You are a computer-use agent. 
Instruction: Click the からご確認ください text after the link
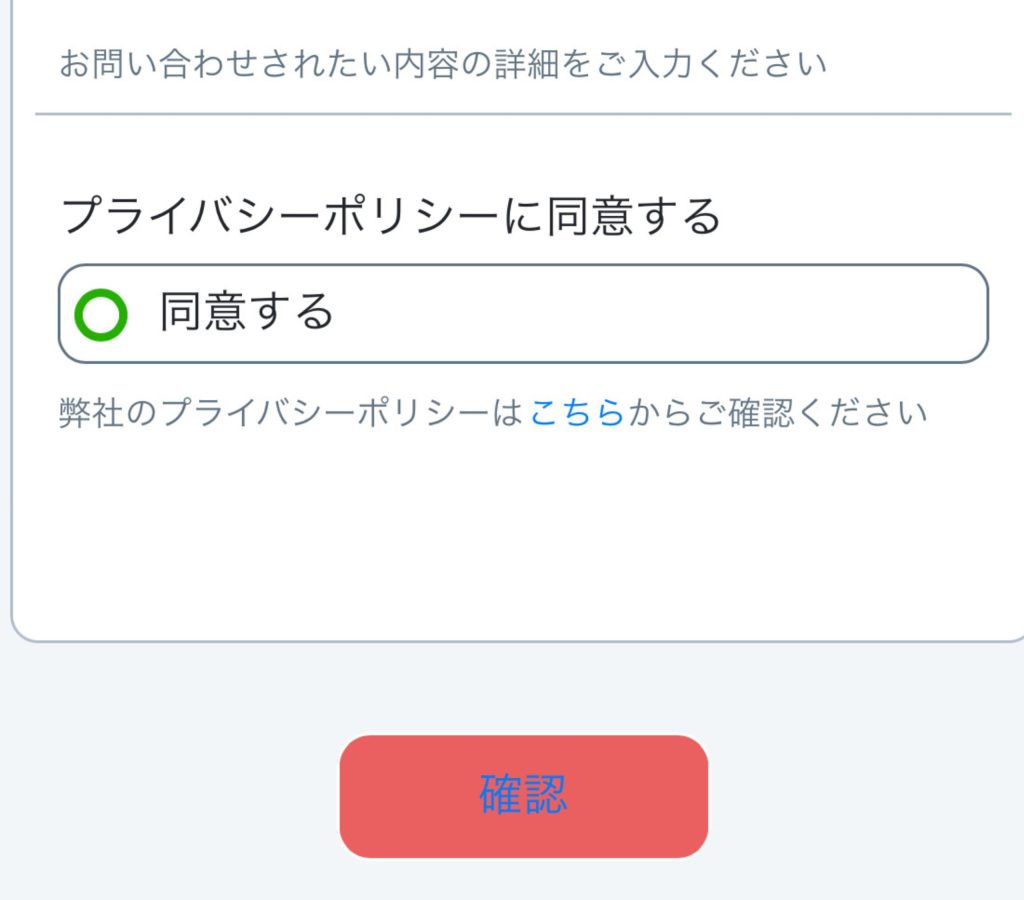pos(778,412)
